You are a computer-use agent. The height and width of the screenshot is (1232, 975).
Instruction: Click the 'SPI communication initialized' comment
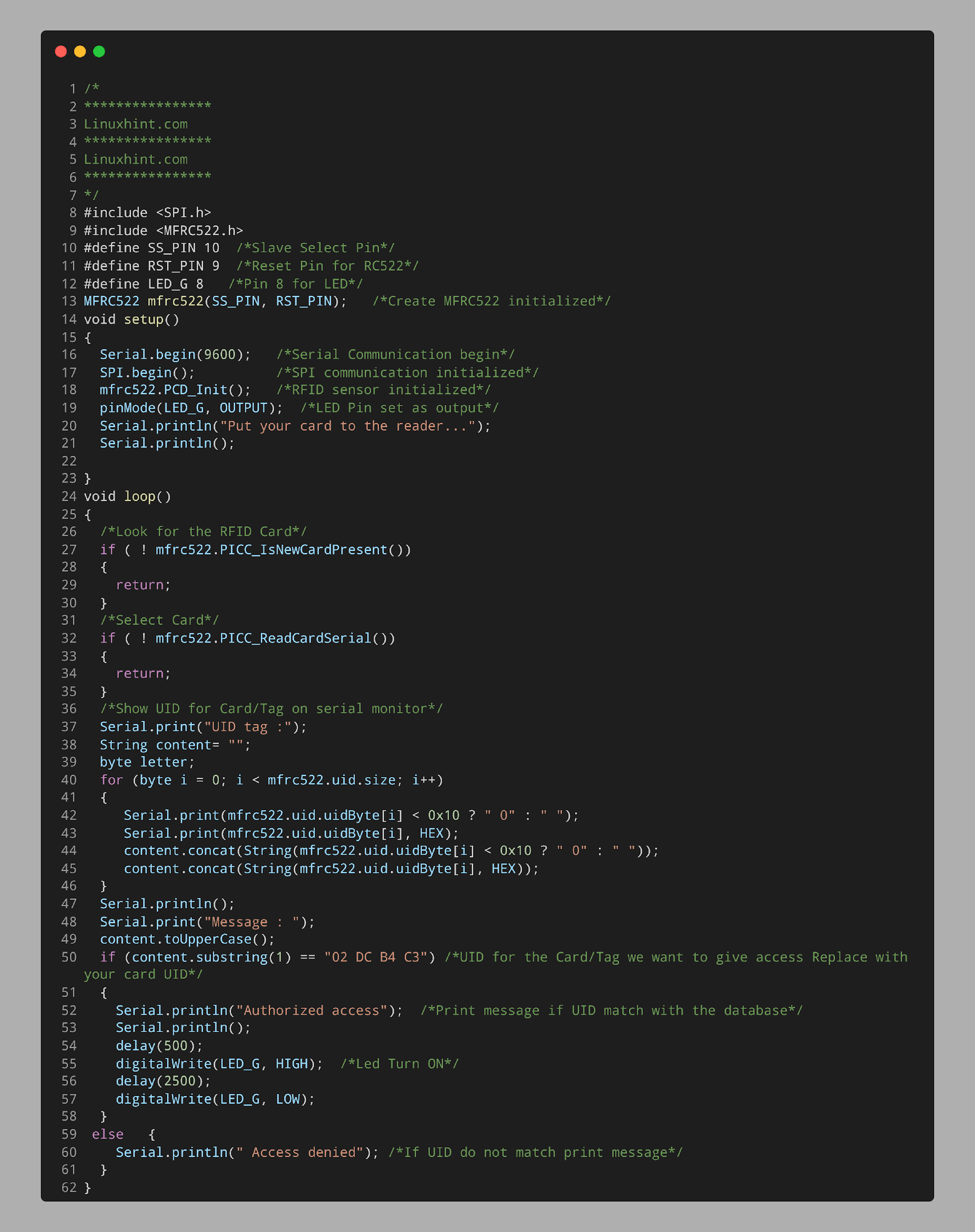point(408,373)
